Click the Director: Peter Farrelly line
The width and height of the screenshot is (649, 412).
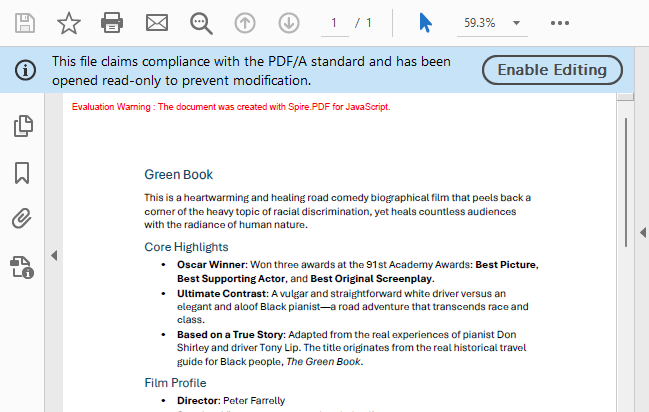231,401
